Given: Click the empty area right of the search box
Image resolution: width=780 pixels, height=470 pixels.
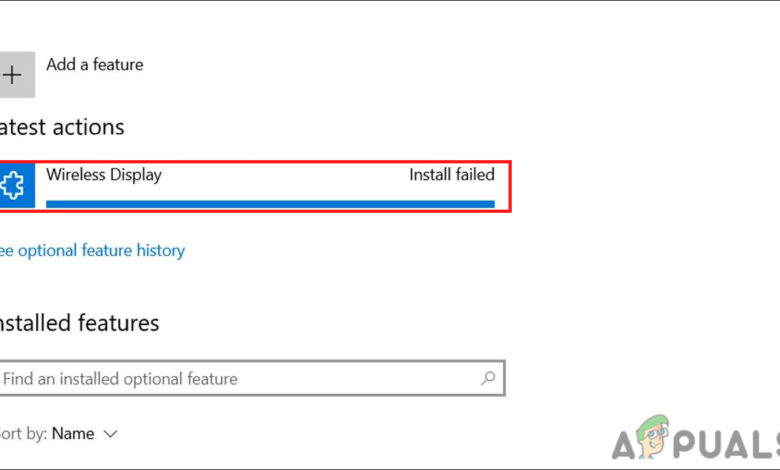Looking at the screenshot, I should [640, 379].
